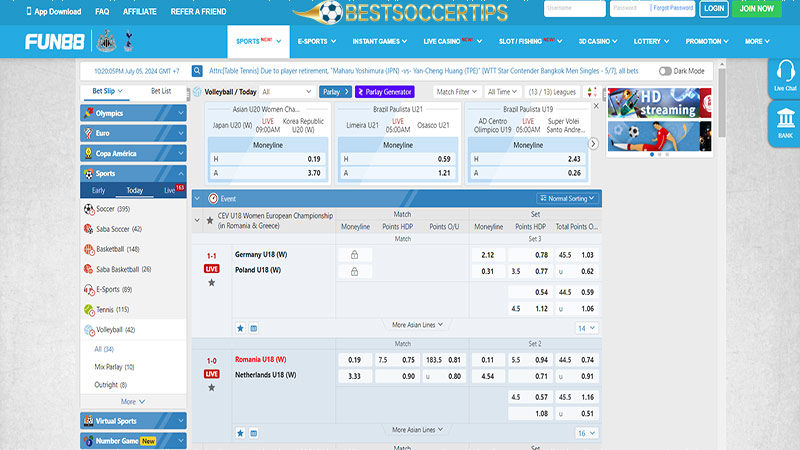Favorite the CEV U18 Women league star
800x450 pixels.
click(x=210, y=220)
